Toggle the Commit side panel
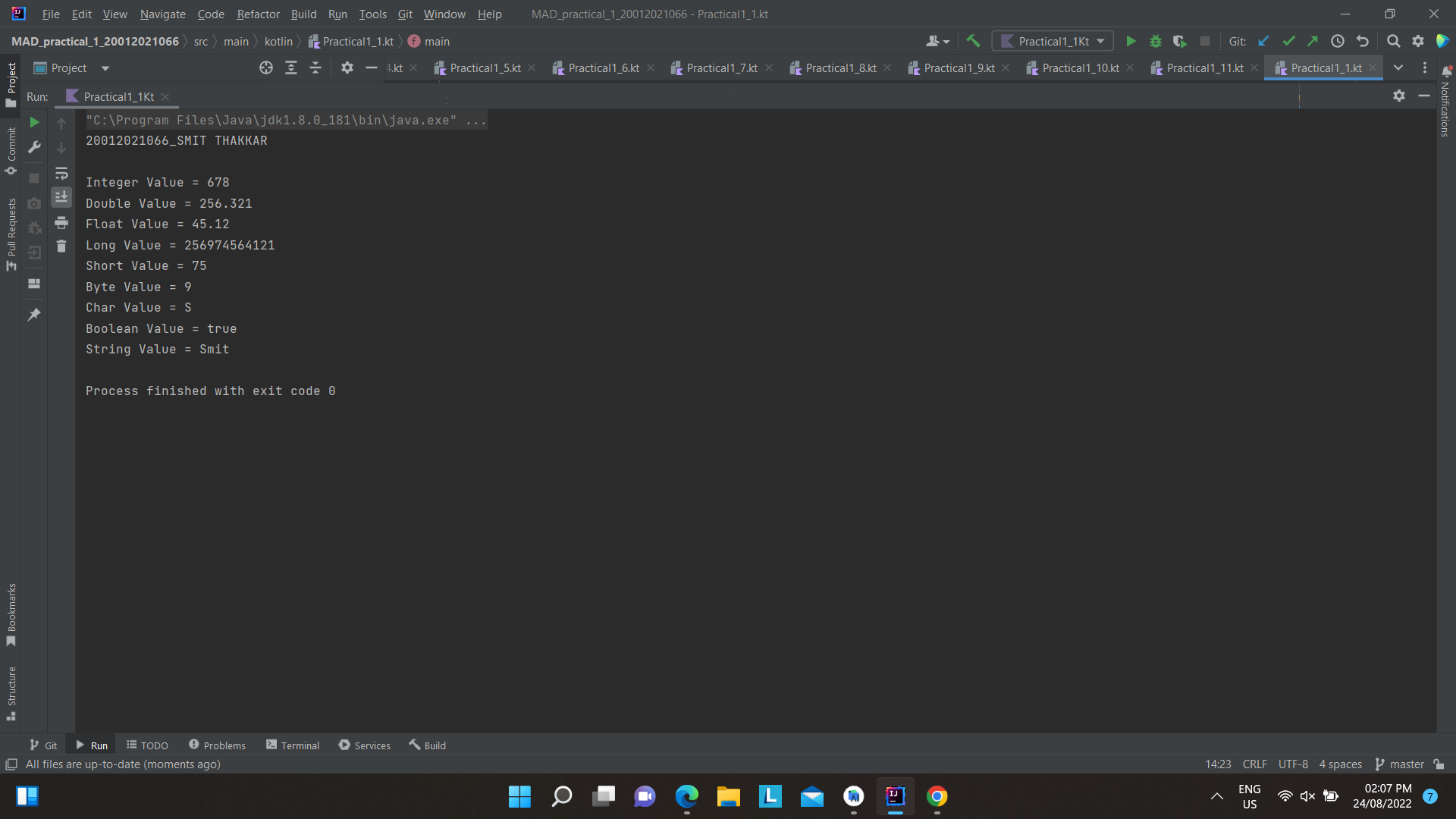Viewport: 1456px width, 819px height. click(11, 151)
